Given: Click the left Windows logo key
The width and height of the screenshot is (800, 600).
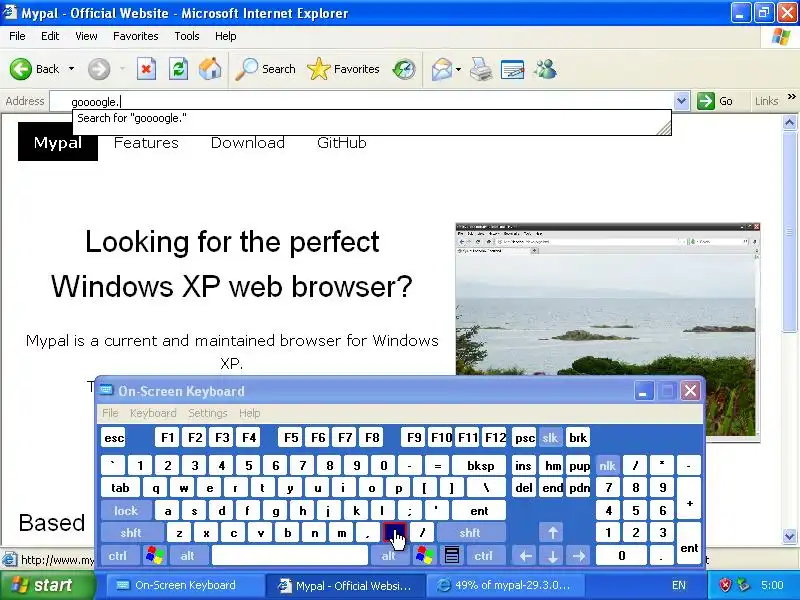Looking at the screenshot, I should [x=155, y=555].
